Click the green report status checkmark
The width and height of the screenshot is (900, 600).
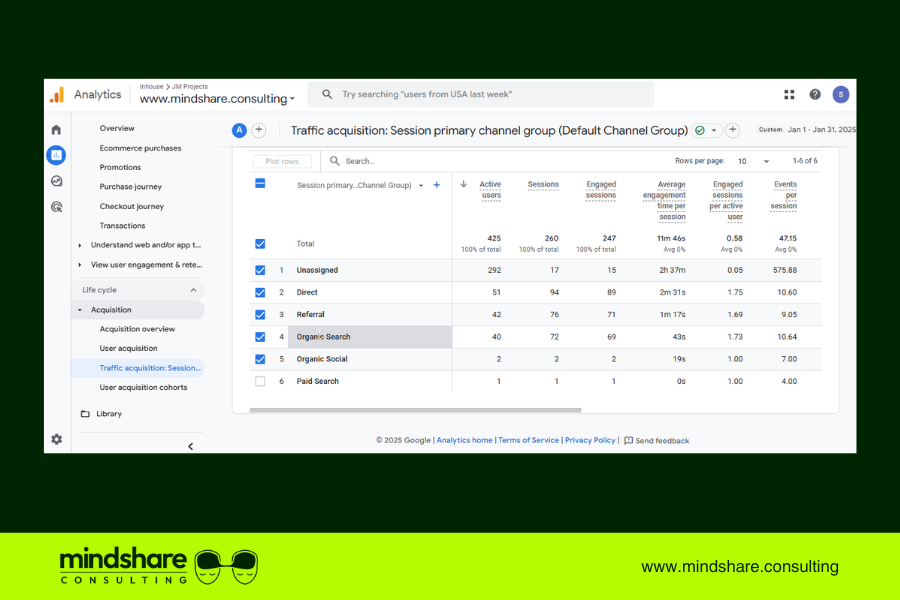(700, 130)
